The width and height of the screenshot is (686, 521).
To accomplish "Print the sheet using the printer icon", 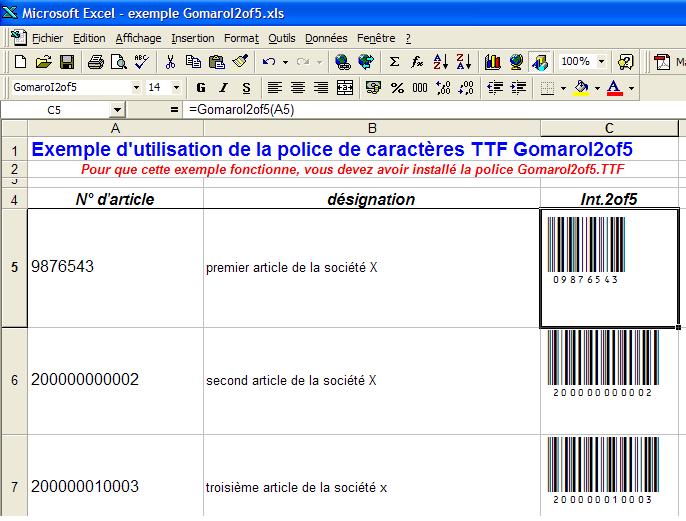I will pyautogui.click(x=95, y=62).
